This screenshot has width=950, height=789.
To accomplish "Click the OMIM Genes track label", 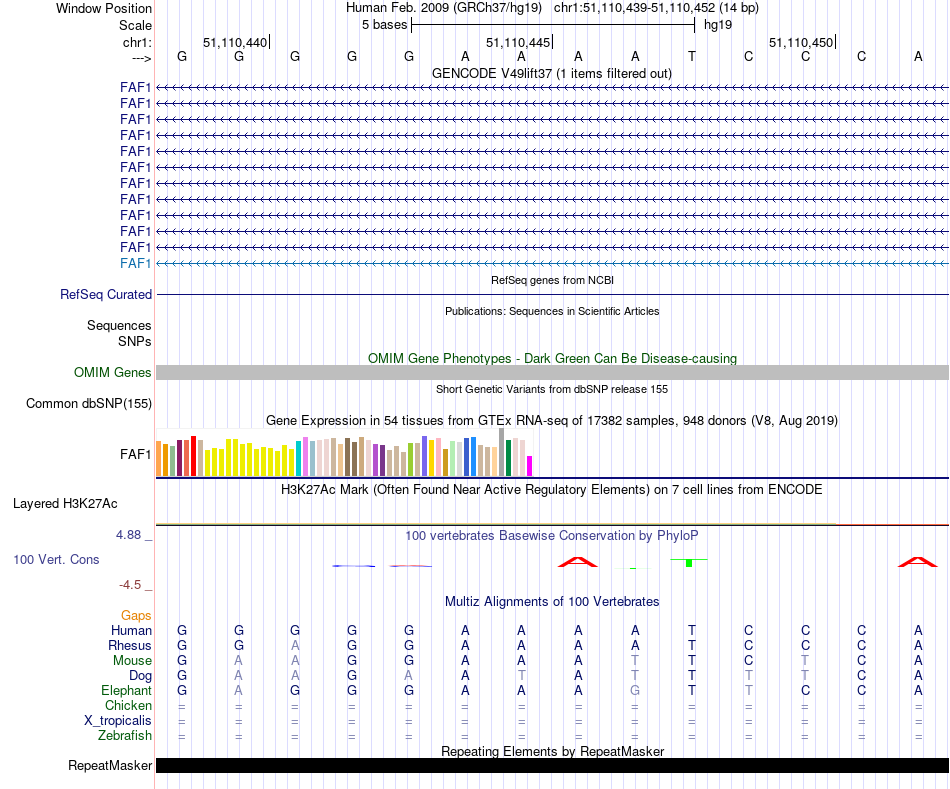I will [x=112, y=373].
